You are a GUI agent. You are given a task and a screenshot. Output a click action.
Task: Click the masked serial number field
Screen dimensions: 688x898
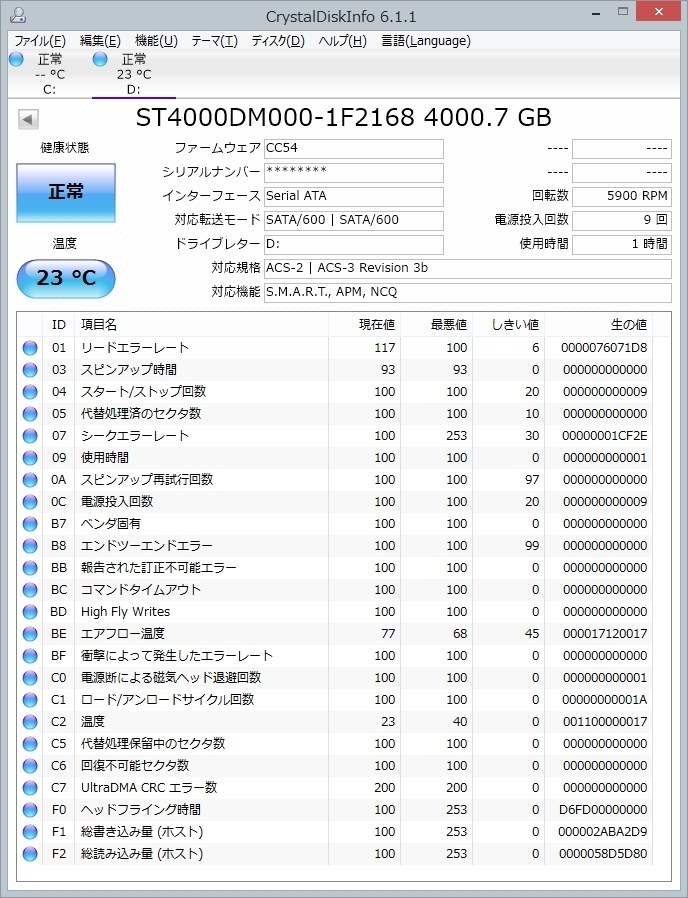click(x=353, y=172)
